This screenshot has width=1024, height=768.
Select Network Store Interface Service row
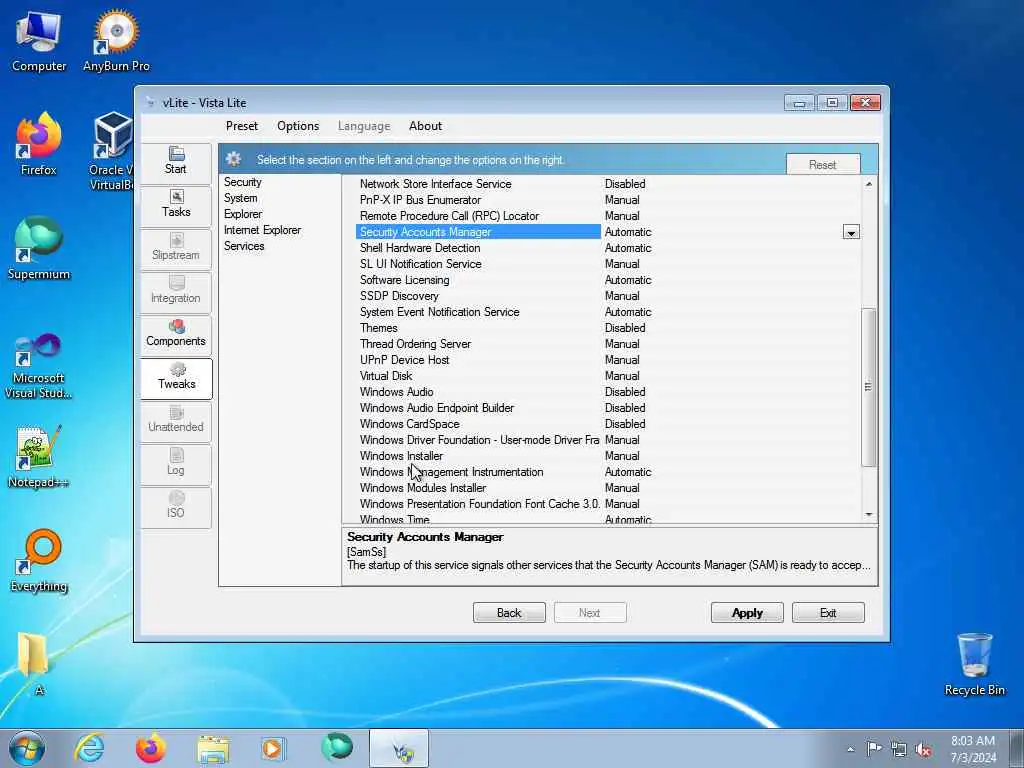609,184
